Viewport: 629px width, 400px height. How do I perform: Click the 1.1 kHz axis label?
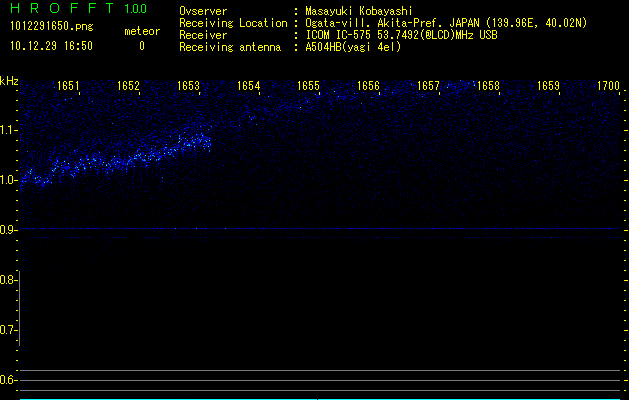tap(8, 130)
